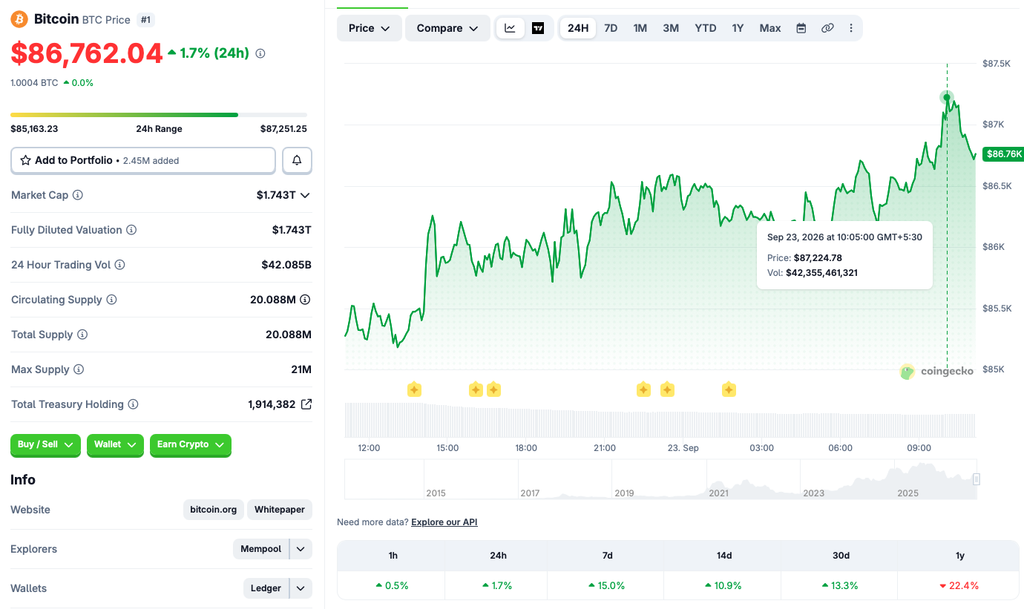Switch to the TradingView chart icon

coord(538,28)
